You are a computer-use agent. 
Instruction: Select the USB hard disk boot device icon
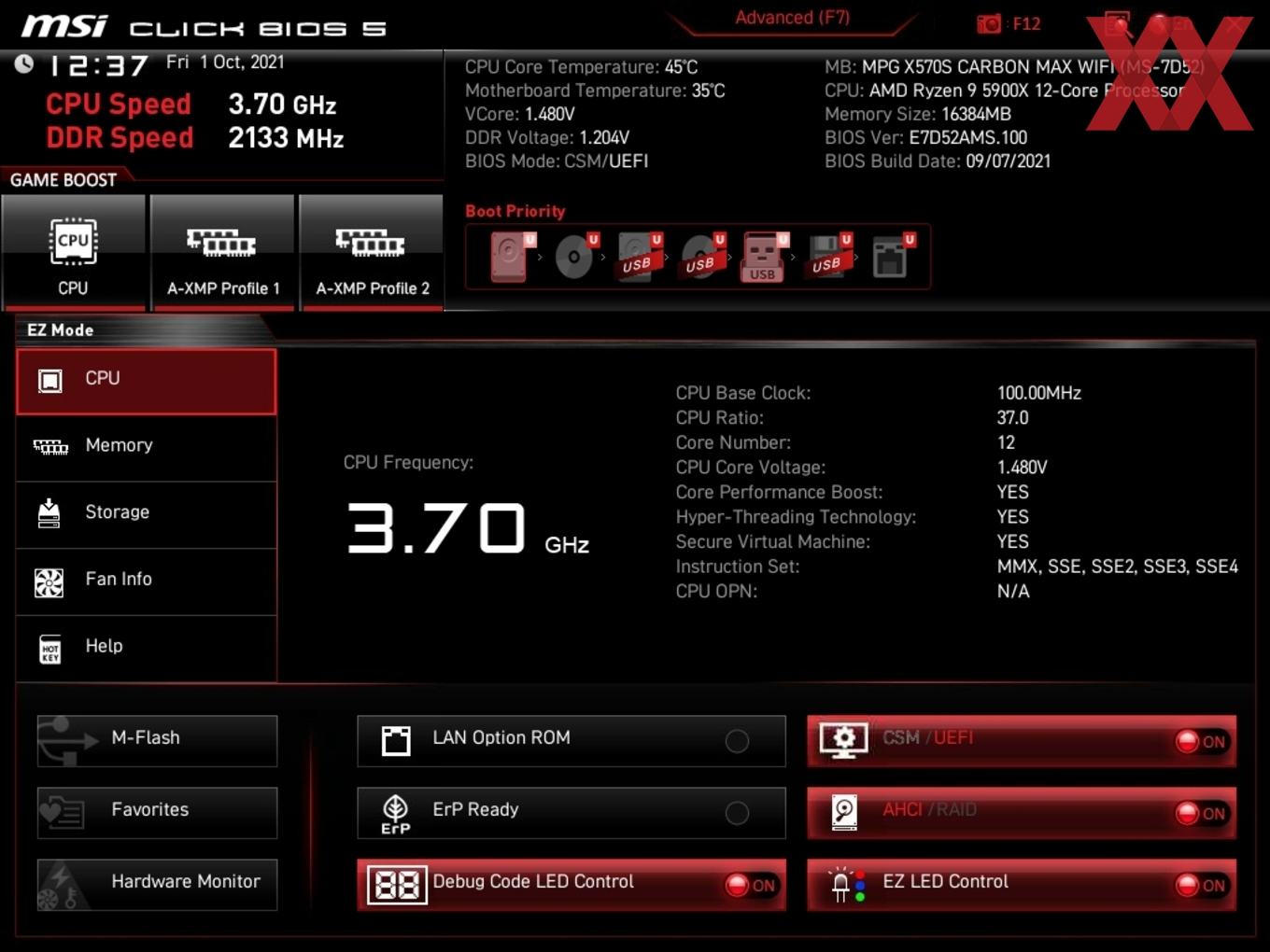tap(640, 257)
